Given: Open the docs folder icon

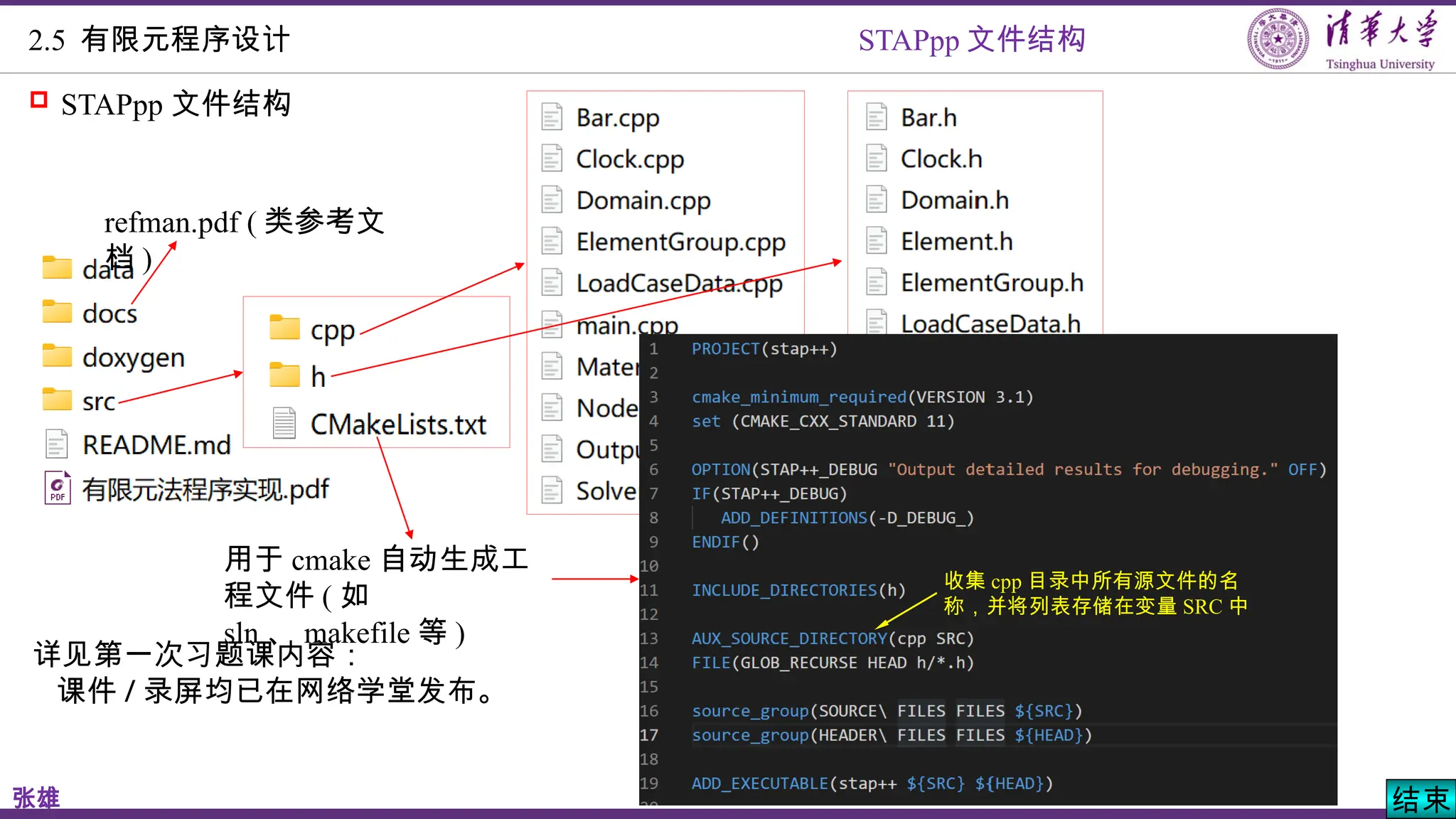Looking at the screenshot, I should [57, 311].
